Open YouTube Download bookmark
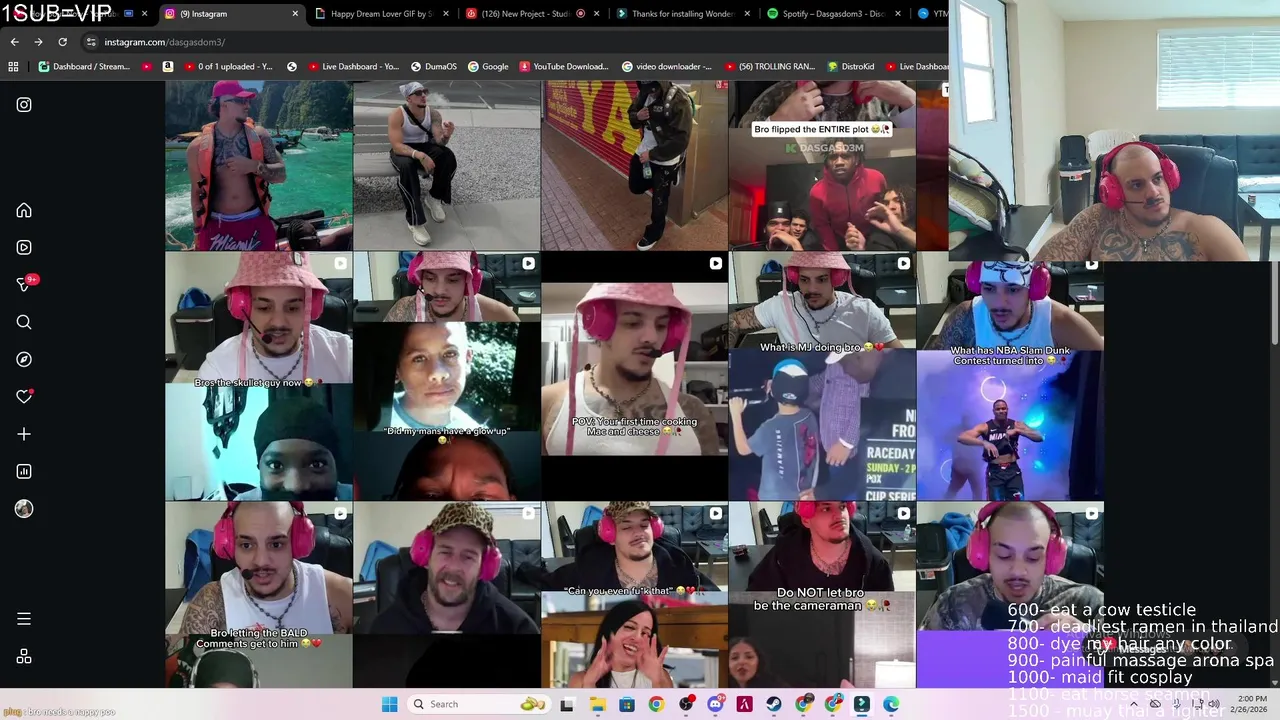 [x=563, y=67]
